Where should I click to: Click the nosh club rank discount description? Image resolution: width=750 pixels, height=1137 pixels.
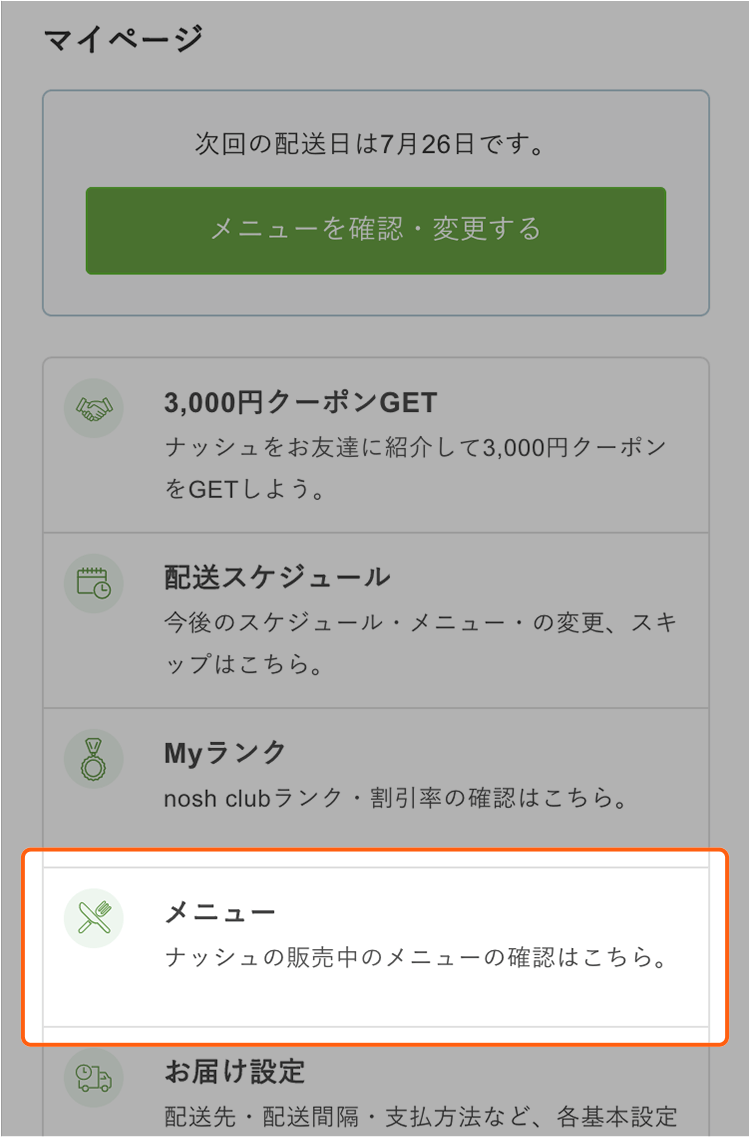396,798
